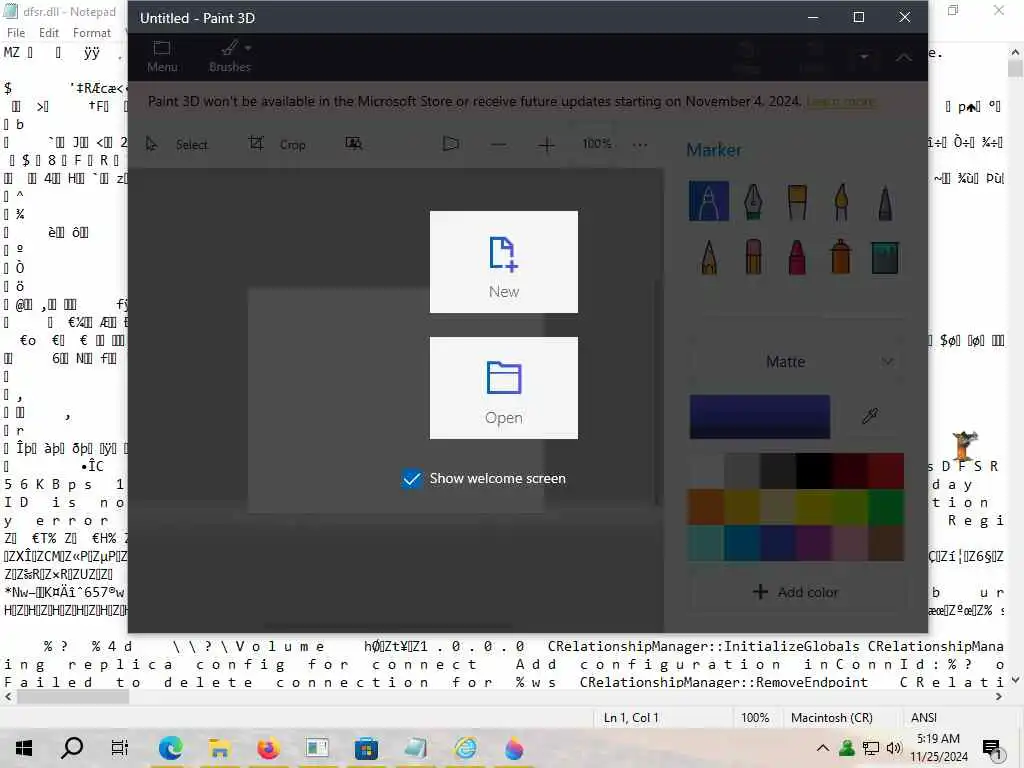1024x768 pixels.
Task: Choose the green color swatch
Action: click(x=886, y=507)
